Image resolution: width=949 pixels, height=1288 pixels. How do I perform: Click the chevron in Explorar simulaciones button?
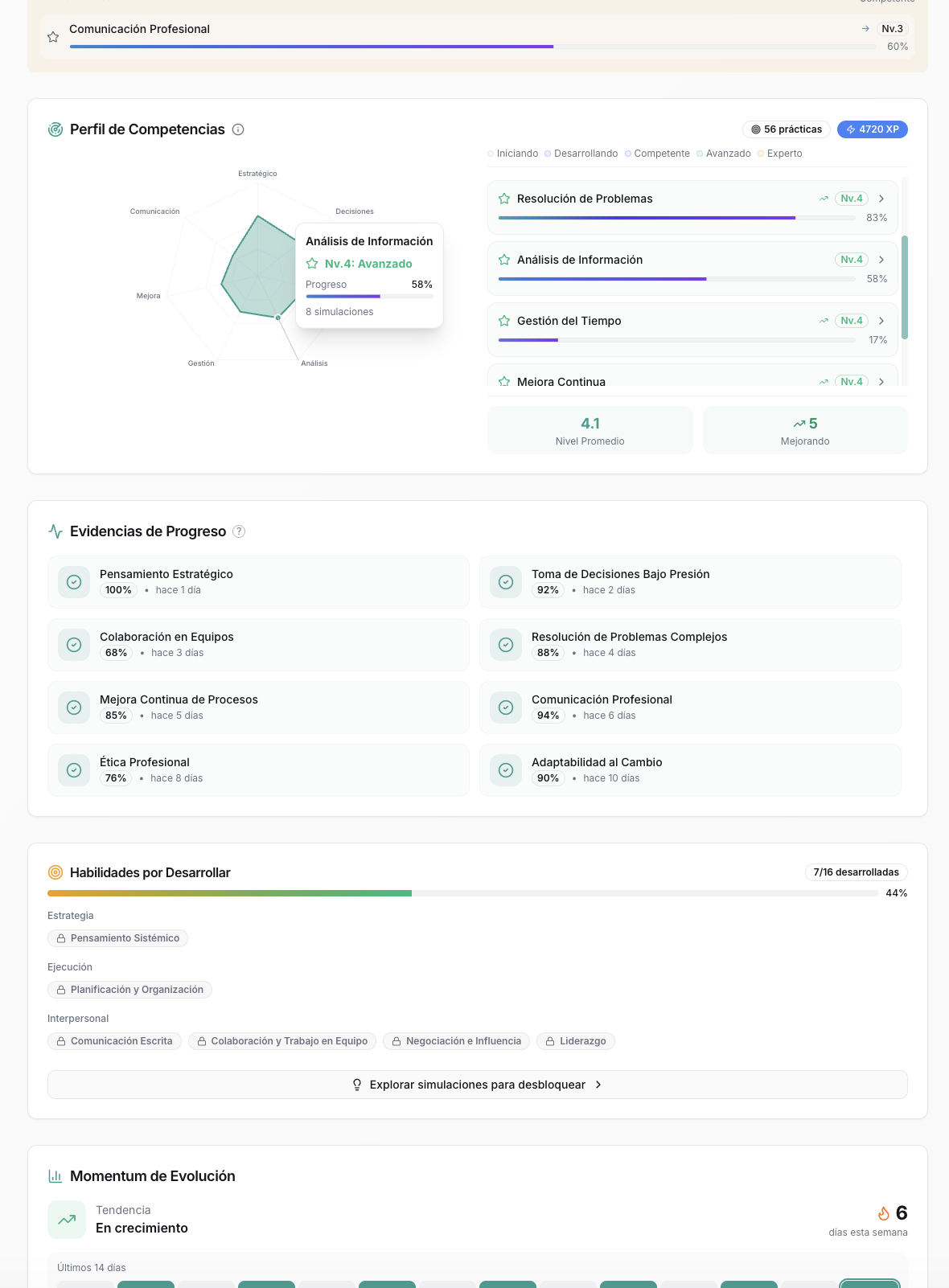point(598,1085)
